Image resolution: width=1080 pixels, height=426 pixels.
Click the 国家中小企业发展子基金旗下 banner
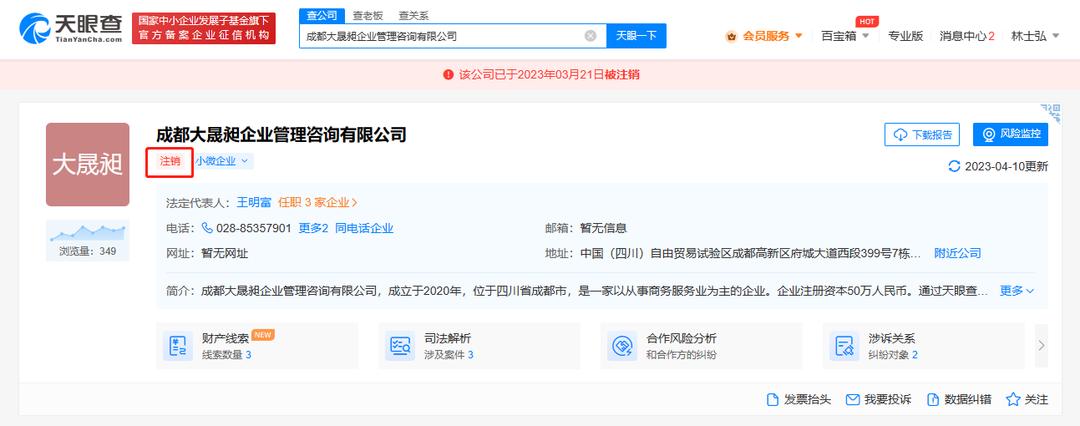[204, 28]
